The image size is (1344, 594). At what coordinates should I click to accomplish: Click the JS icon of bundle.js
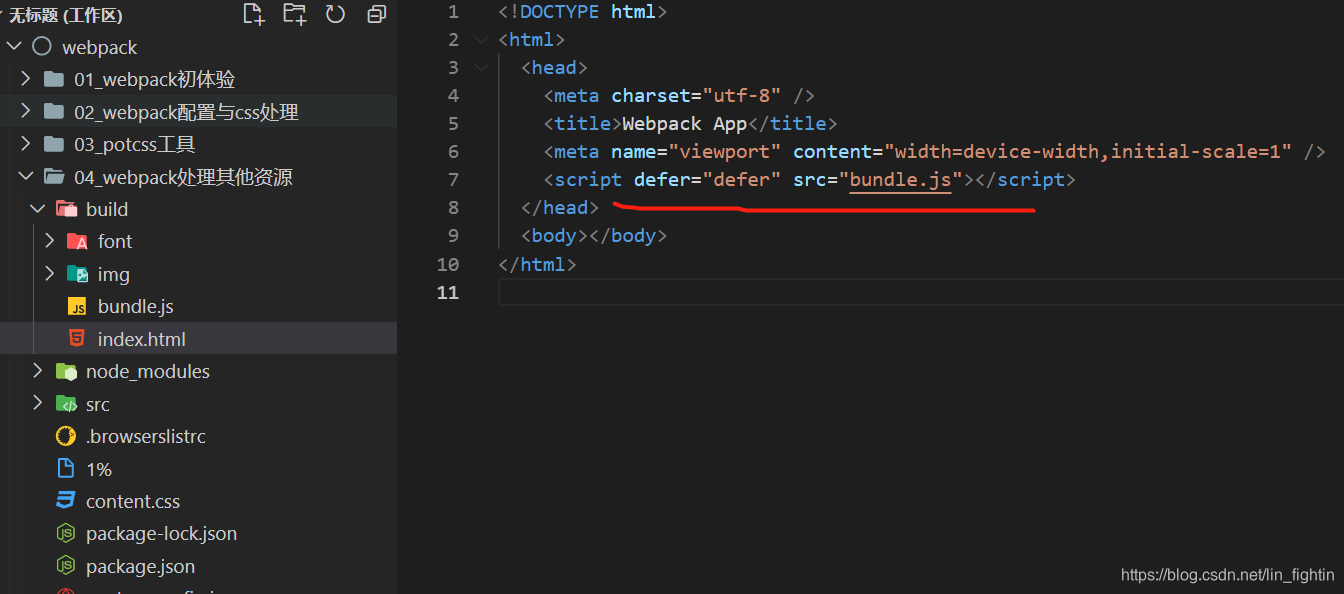point(77,306)
